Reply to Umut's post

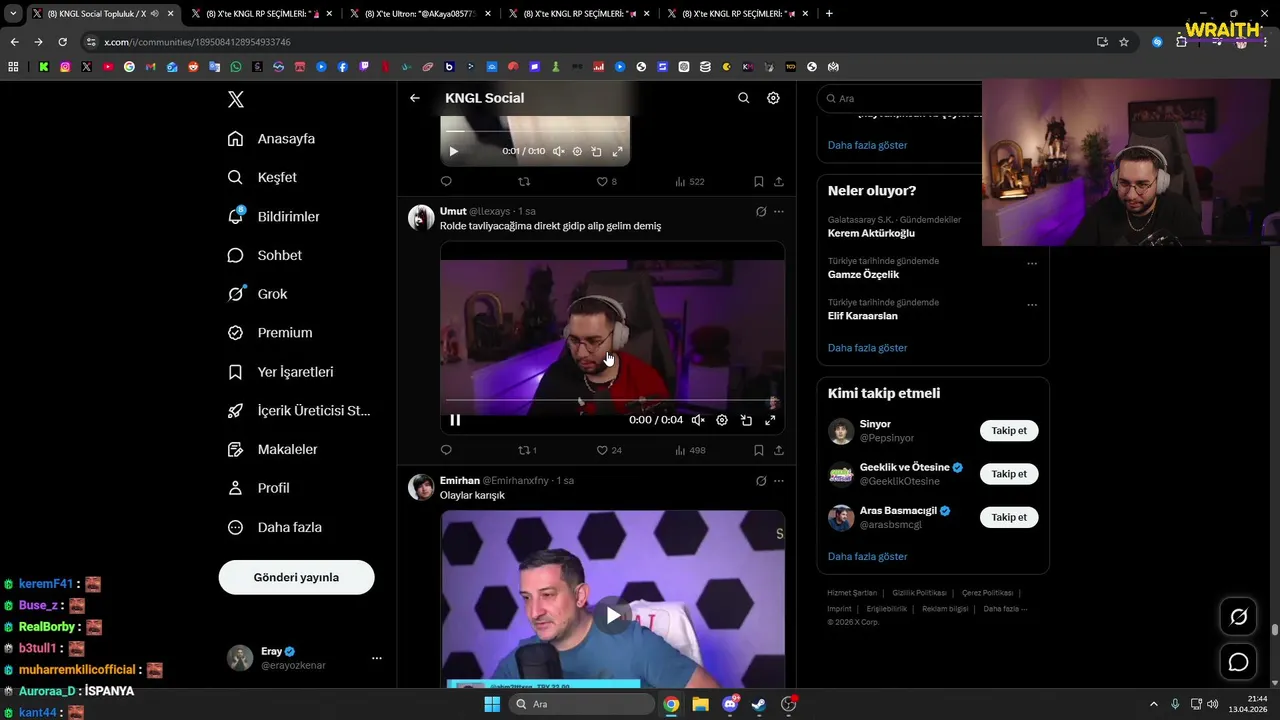click(x=446, y=450)
